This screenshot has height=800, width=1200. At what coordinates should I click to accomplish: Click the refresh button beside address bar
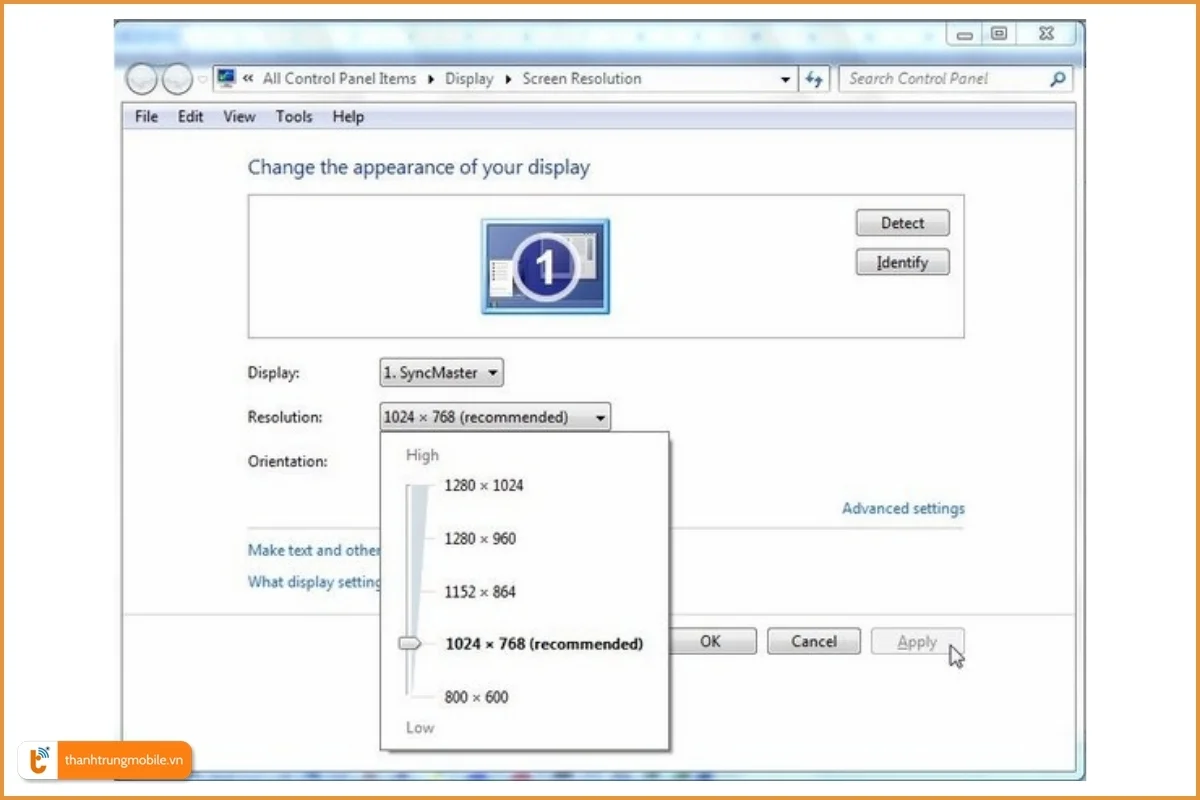[815, 79]
